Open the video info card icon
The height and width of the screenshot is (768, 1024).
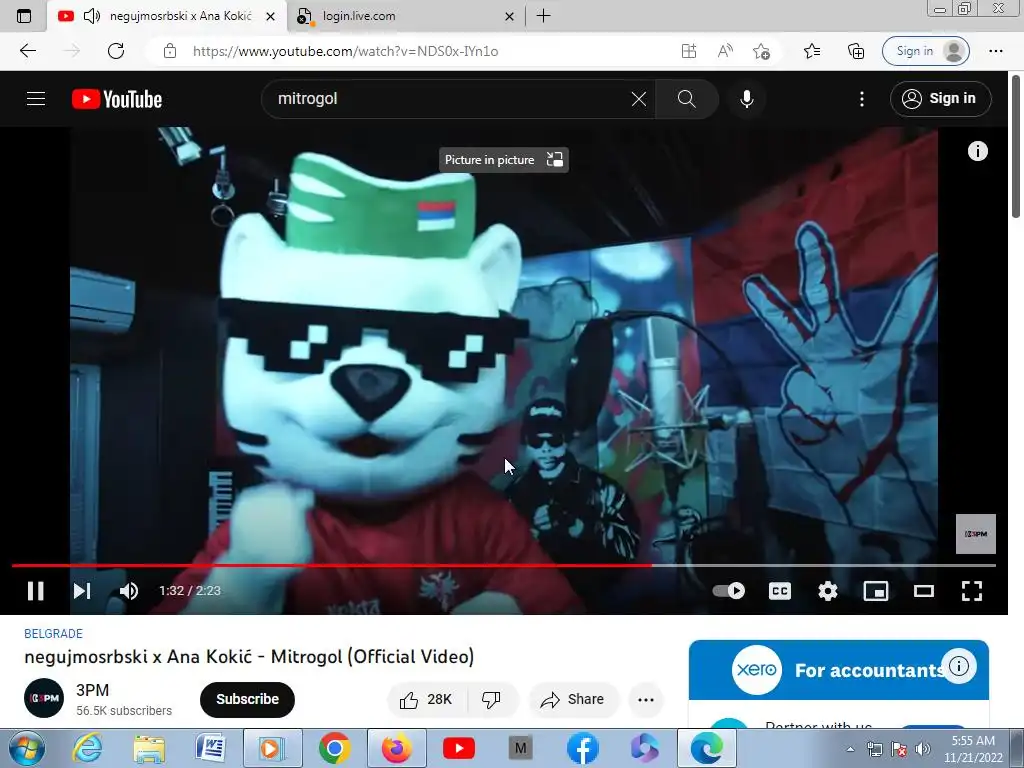click(978, 152)
